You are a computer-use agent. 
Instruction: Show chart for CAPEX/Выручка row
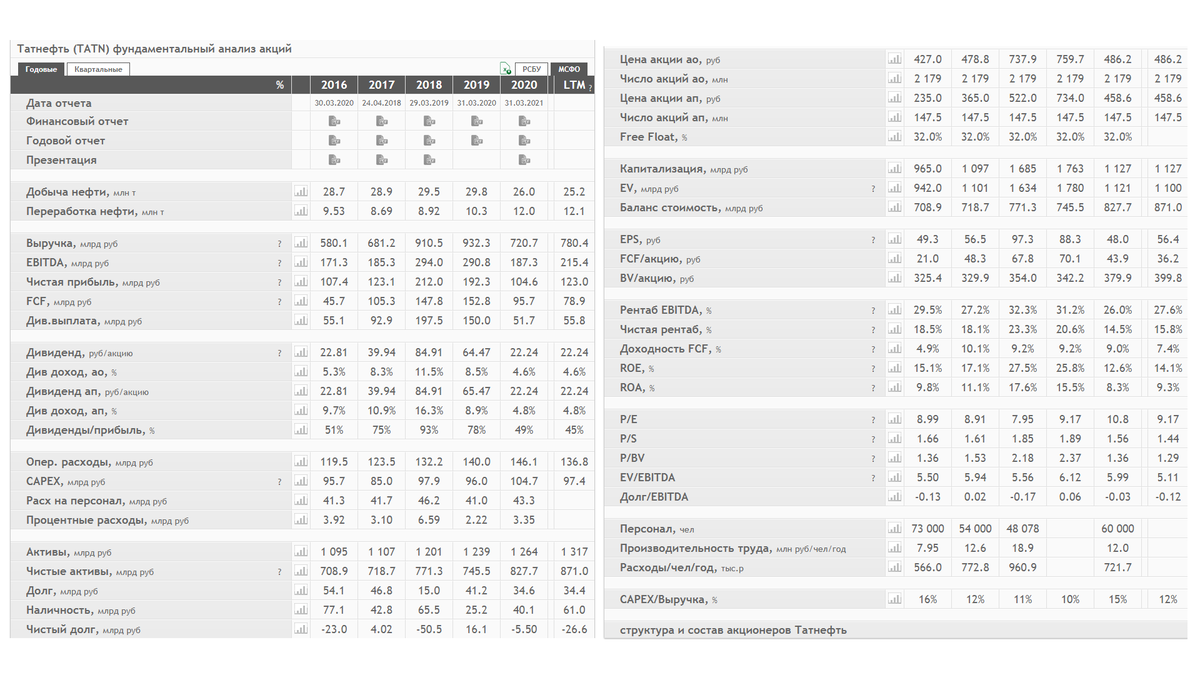pyautogui.click(x=894, y=599)
